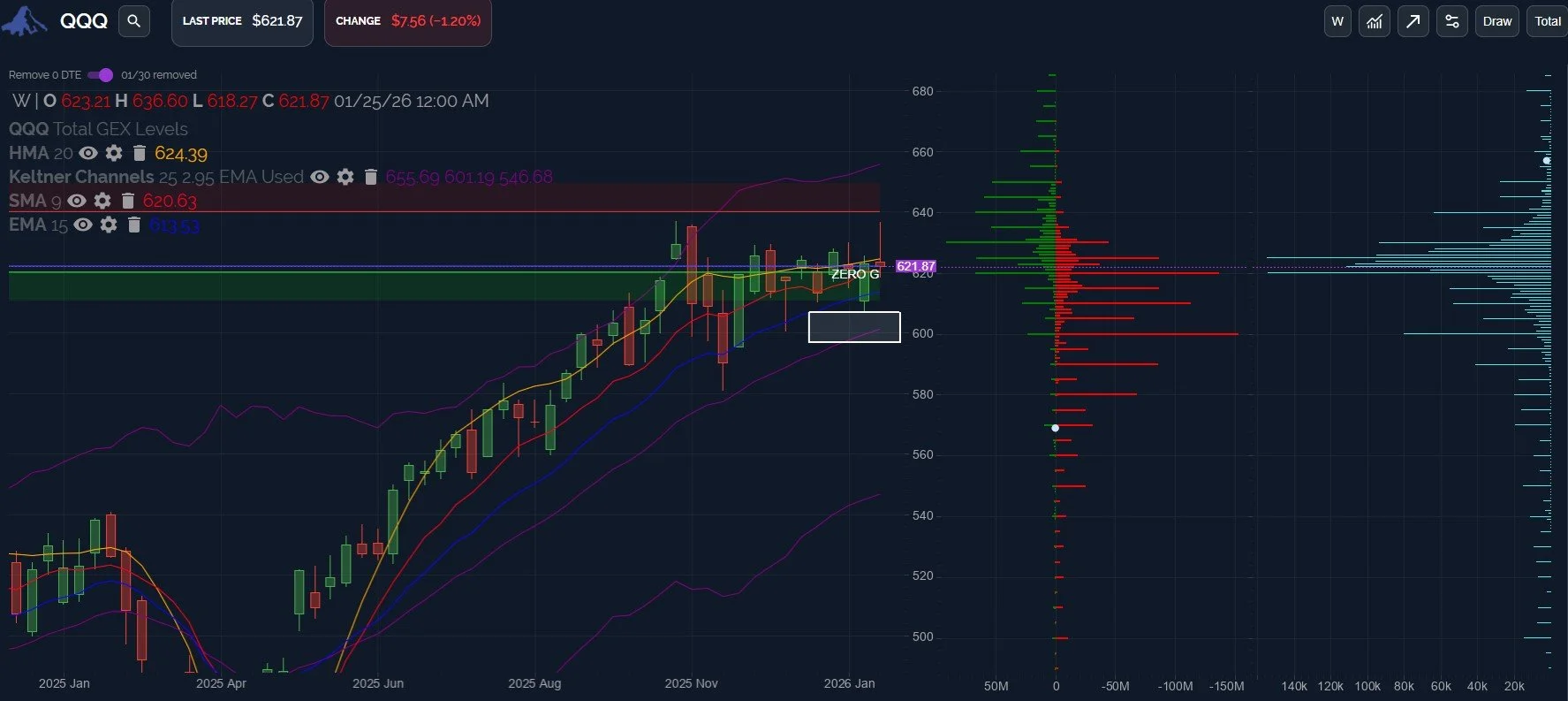Screen dimensions: 1568x701
Task: Click the 2025 Nov time axis label
Action: [x=691, y=683]
